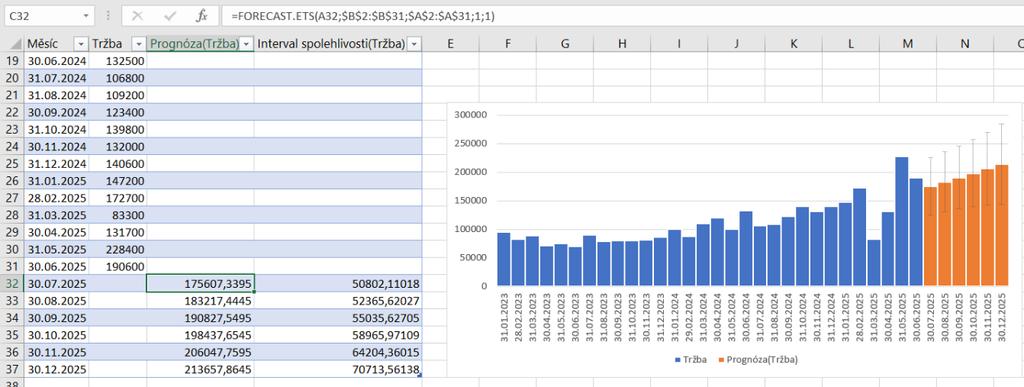1024x387 pixels.
Task: Select row 37 header
Action: click(12, 369)
